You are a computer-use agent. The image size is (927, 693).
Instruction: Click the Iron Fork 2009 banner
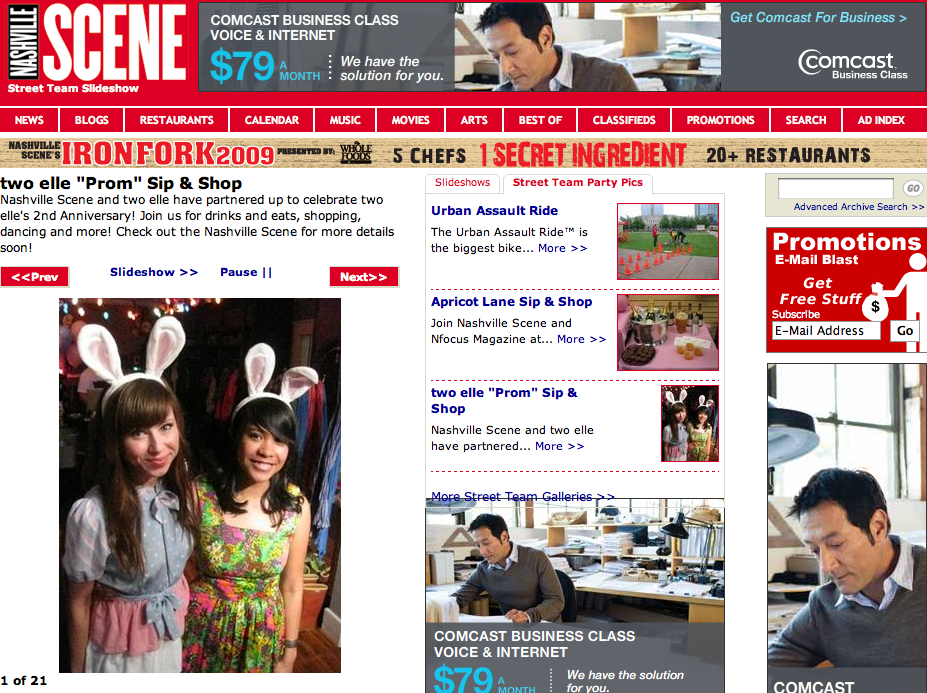pyautogui.click(x=464, y=154)
